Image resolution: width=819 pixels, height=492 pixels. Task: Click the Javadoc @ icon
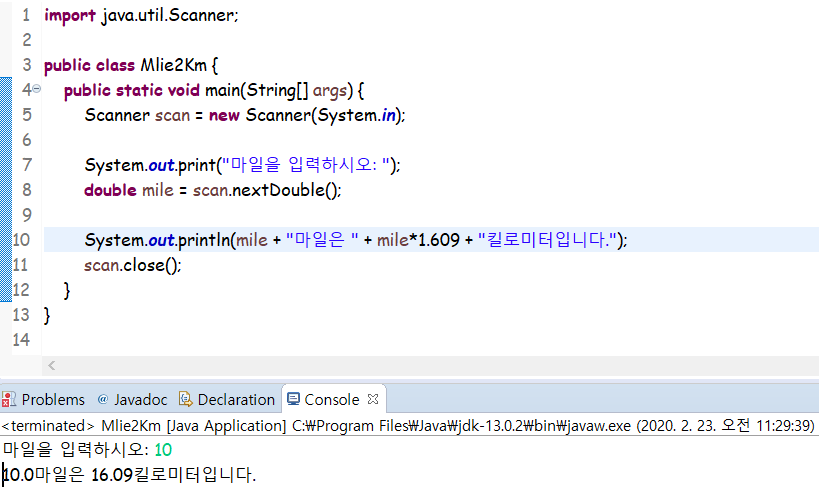(103, 399)
